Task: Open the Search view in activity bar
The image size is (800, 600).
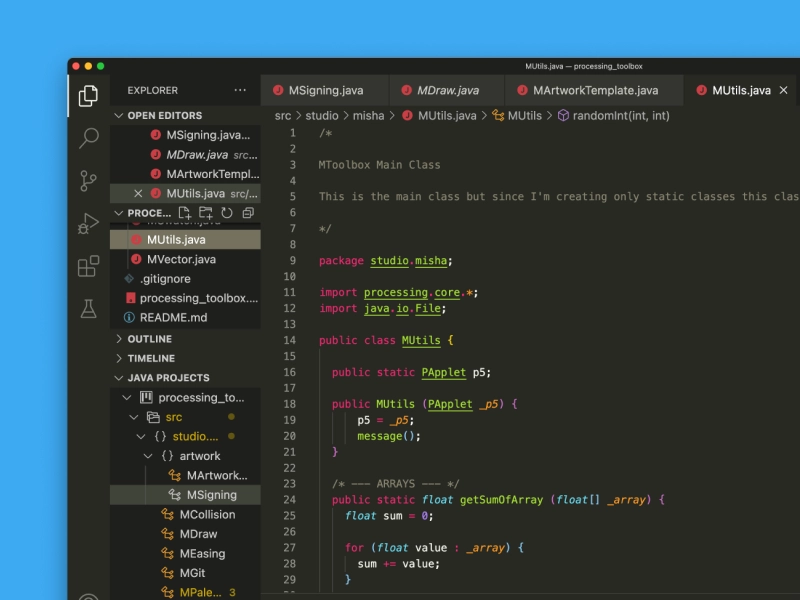Action: point(88,138)
